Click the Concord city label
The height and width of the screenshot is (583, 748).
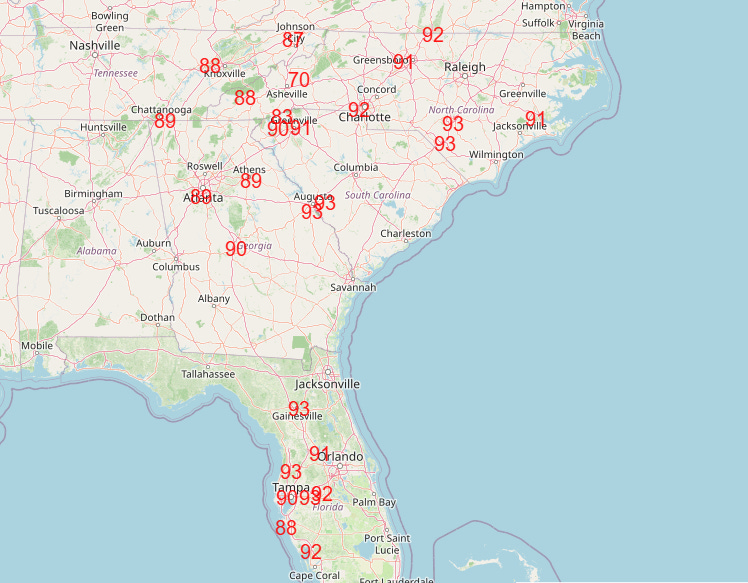click(376, 89)
